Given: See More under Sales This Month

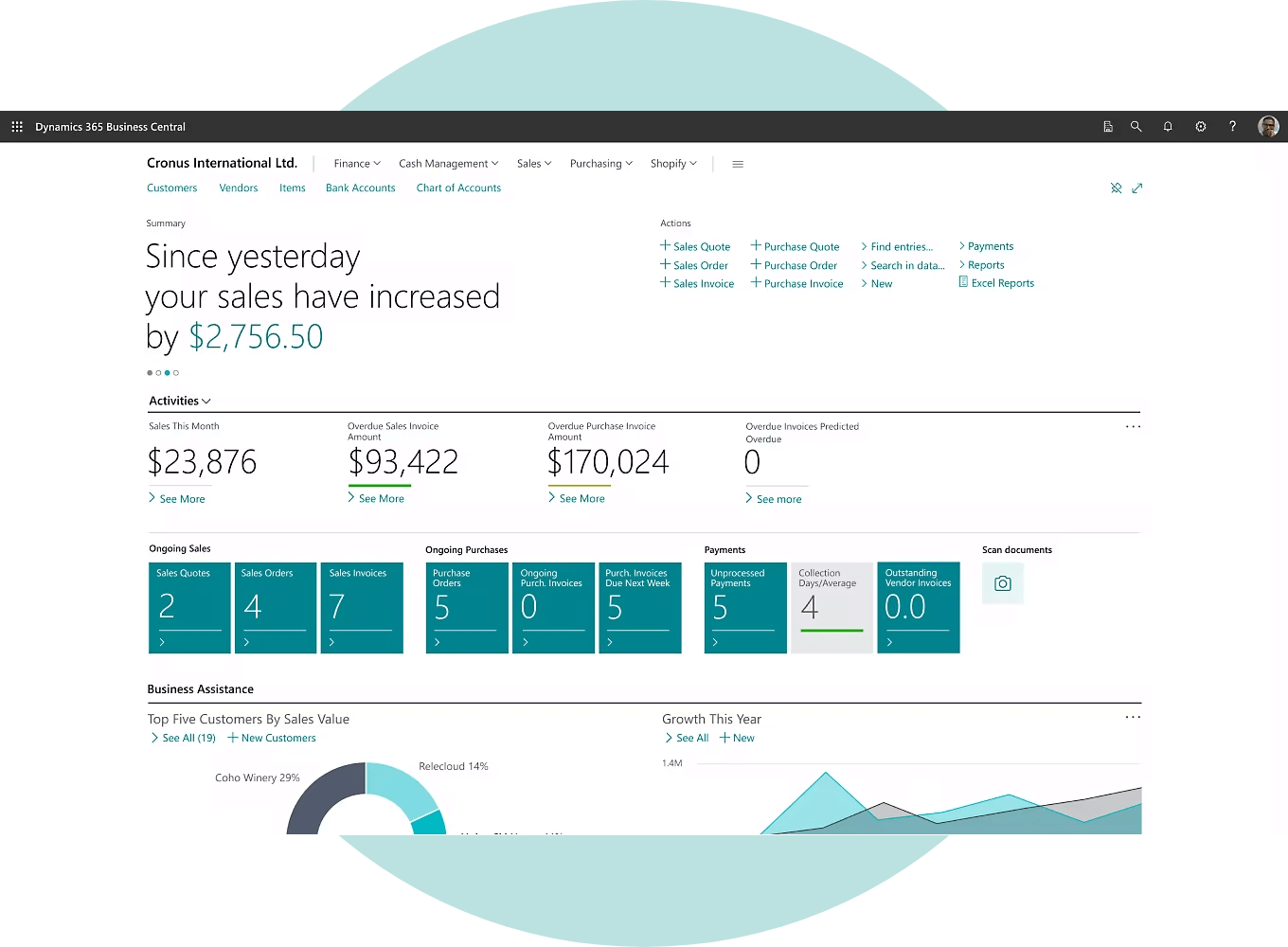Looking at the screenshot, I should click(x=177, y=499).
